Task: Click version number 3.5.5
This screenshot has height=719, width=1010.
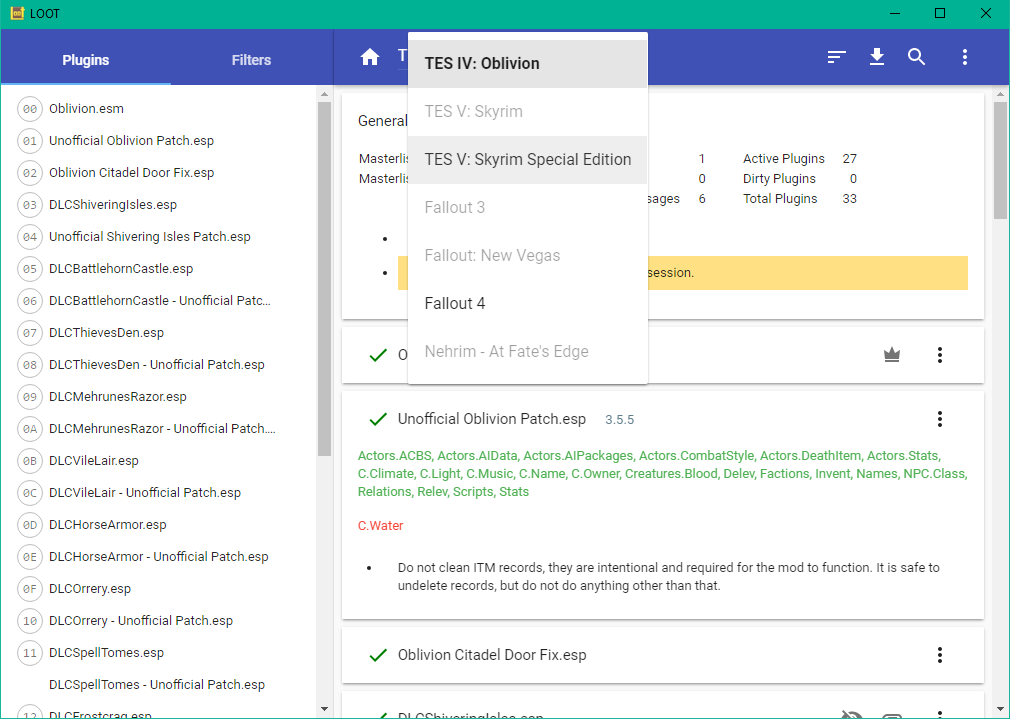Action: click(x=619, y=420)
